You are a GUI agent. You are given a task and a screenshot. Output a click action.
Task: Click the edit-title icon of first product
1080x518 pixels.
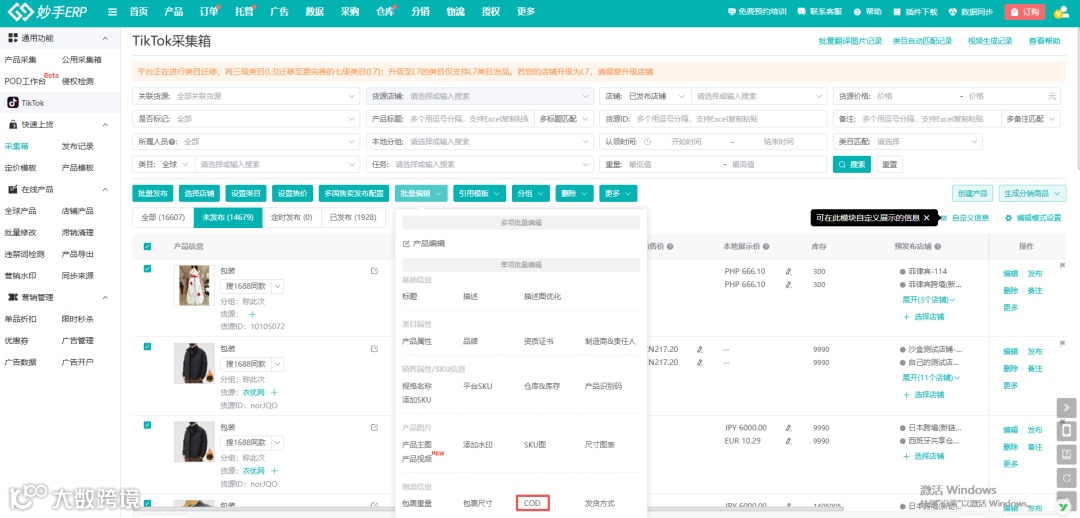[x=374, y=271]
